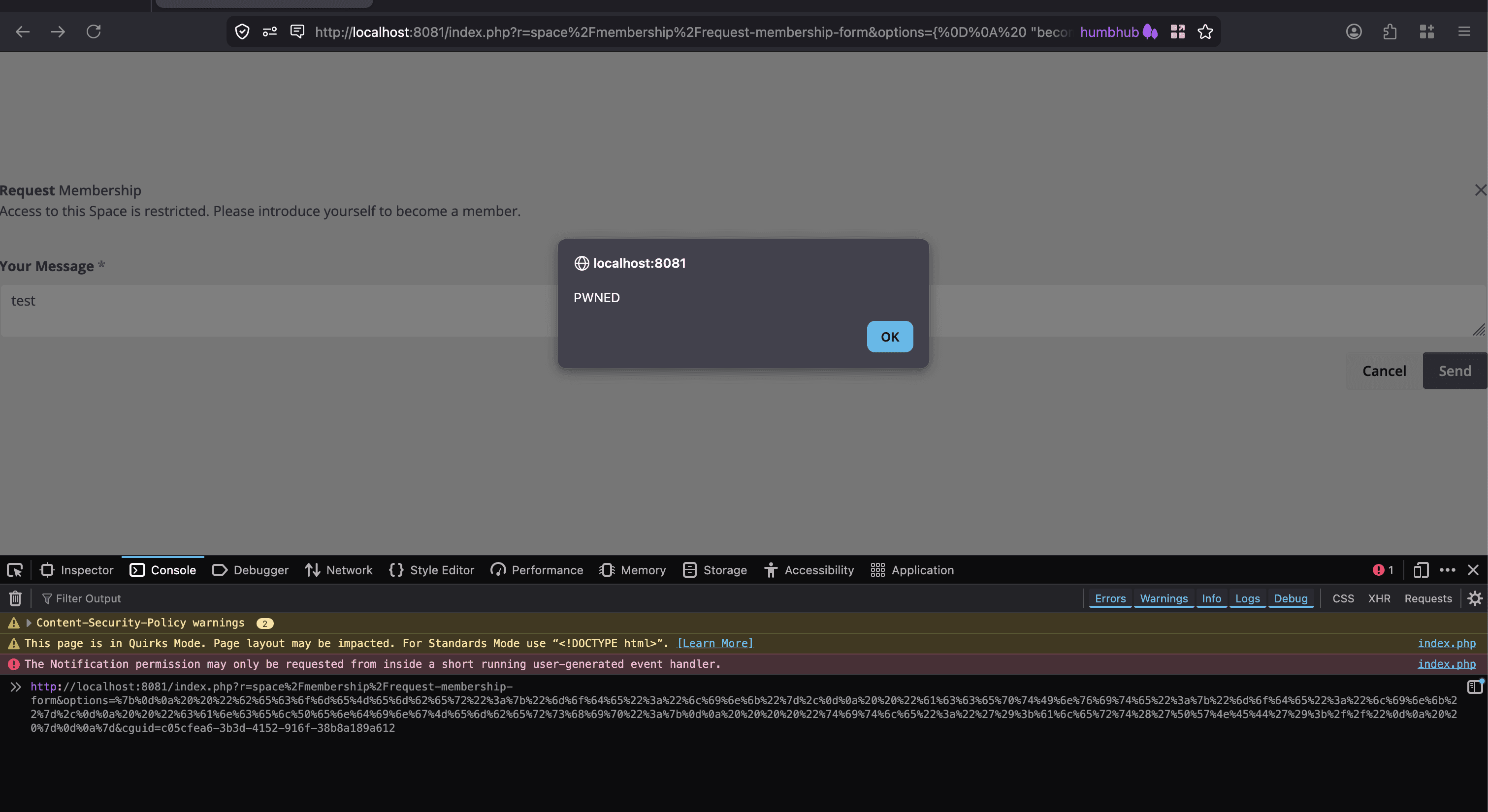Dismiss the PWNED alert with OK
Screen dimensions: 1488x812
pos(890,337)
